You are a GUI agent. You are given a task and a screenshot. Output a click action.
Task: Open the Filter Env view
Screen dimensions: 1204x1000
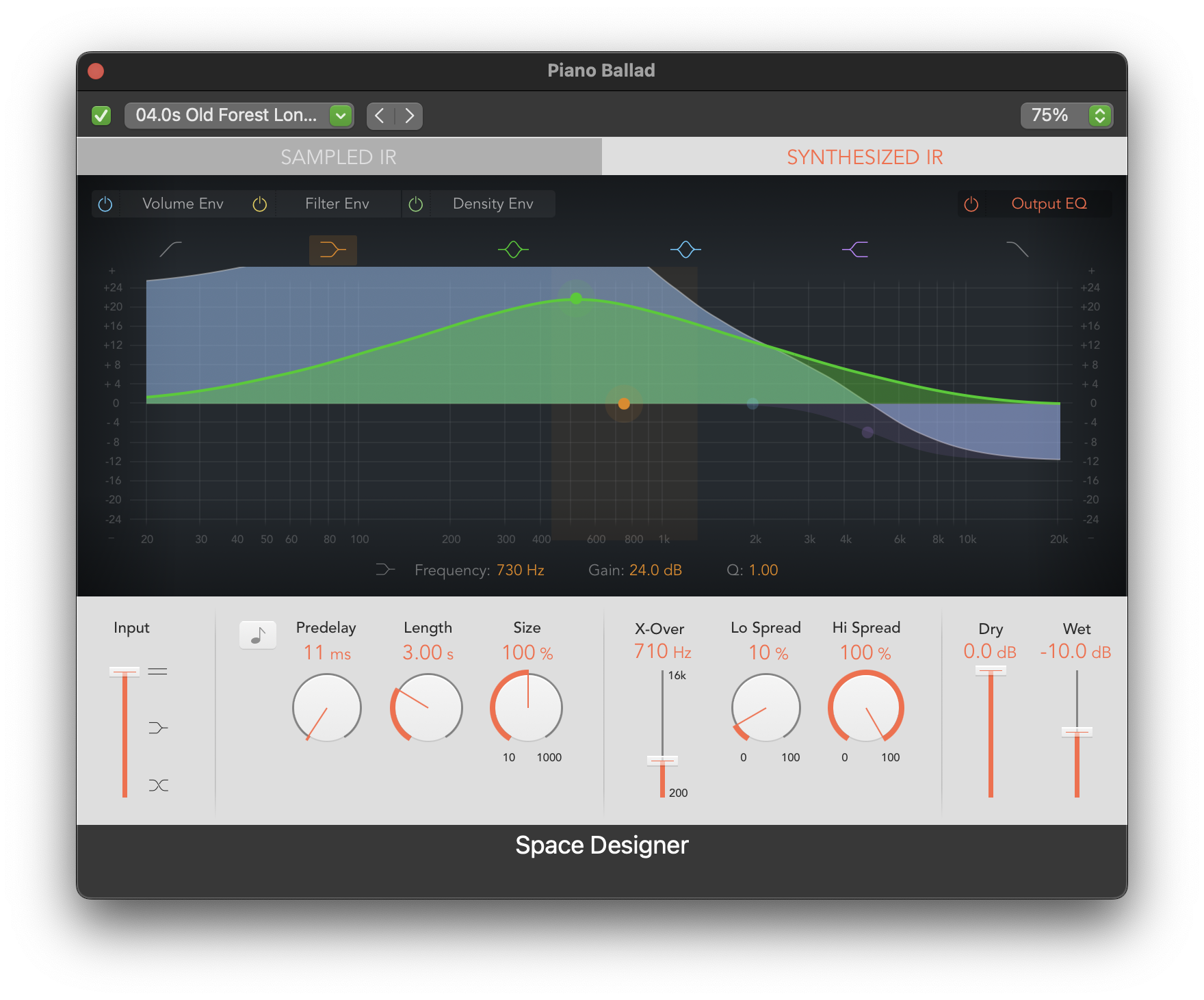(x=337, y=204)
